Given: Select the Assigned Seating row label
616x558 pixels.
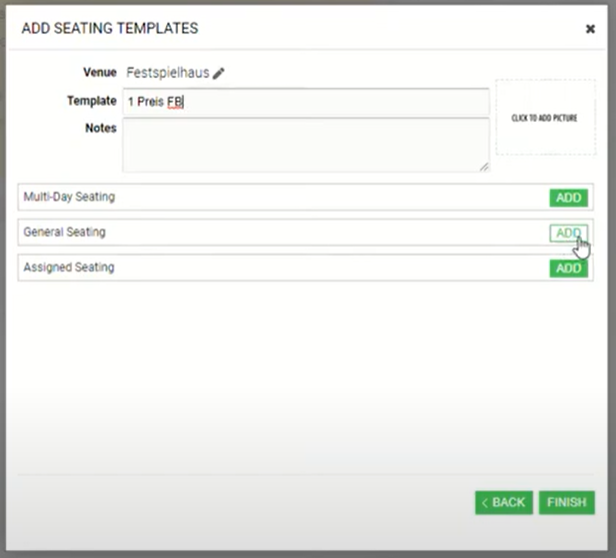Looking at the screenshot, I should [69, 268].
